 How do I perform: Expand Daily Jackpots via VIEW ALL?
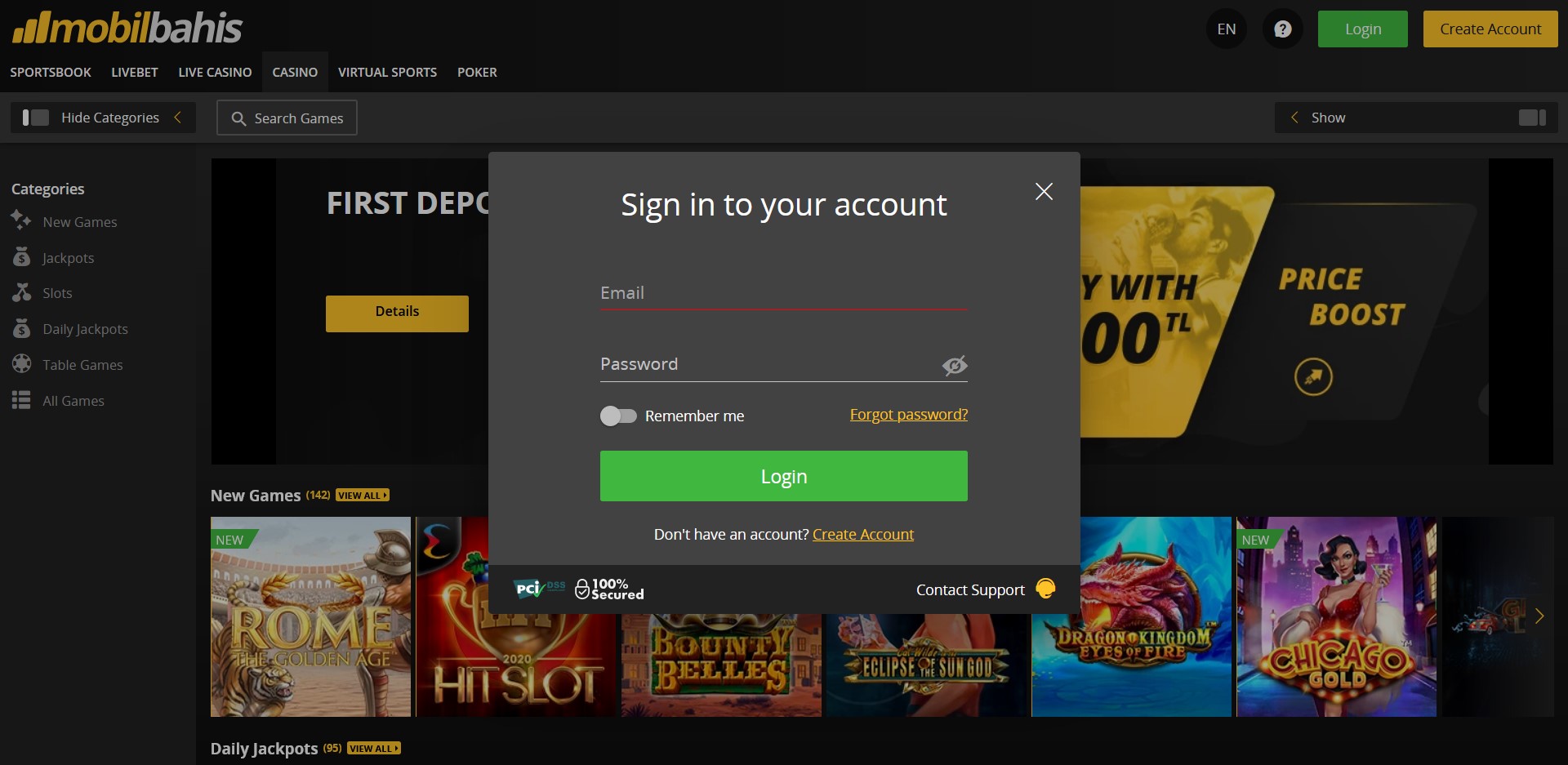(373, 749)
